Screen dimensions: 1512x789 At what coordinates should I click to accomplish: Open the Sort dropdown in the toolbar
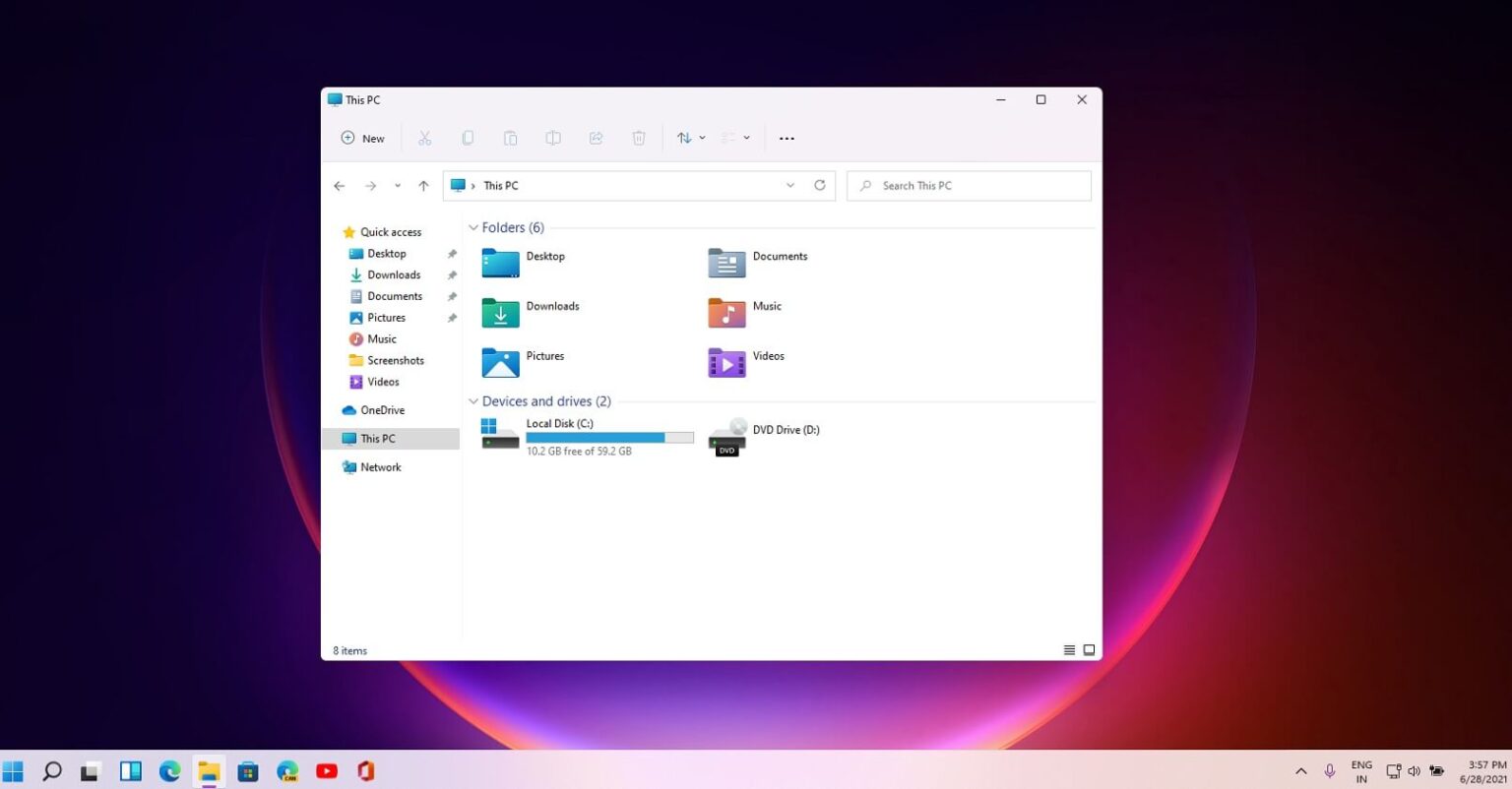(x=690, y=138)
